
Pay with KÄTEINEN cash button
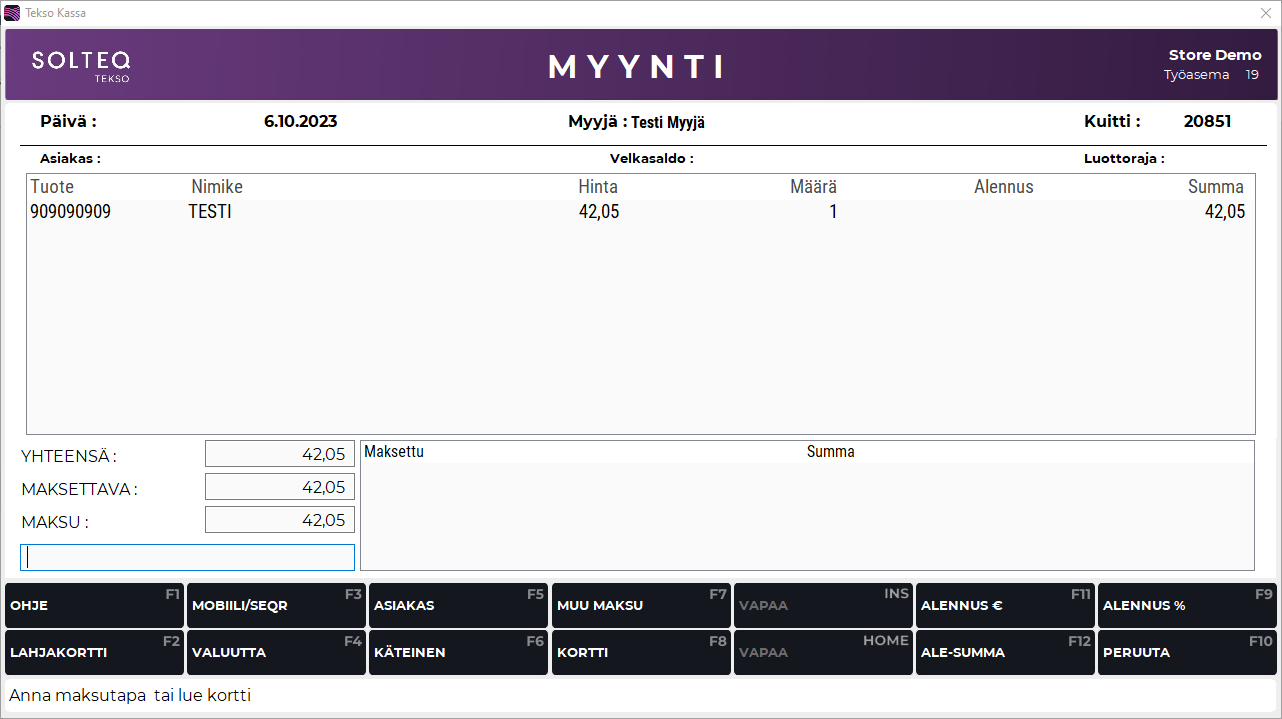point(458,652)
